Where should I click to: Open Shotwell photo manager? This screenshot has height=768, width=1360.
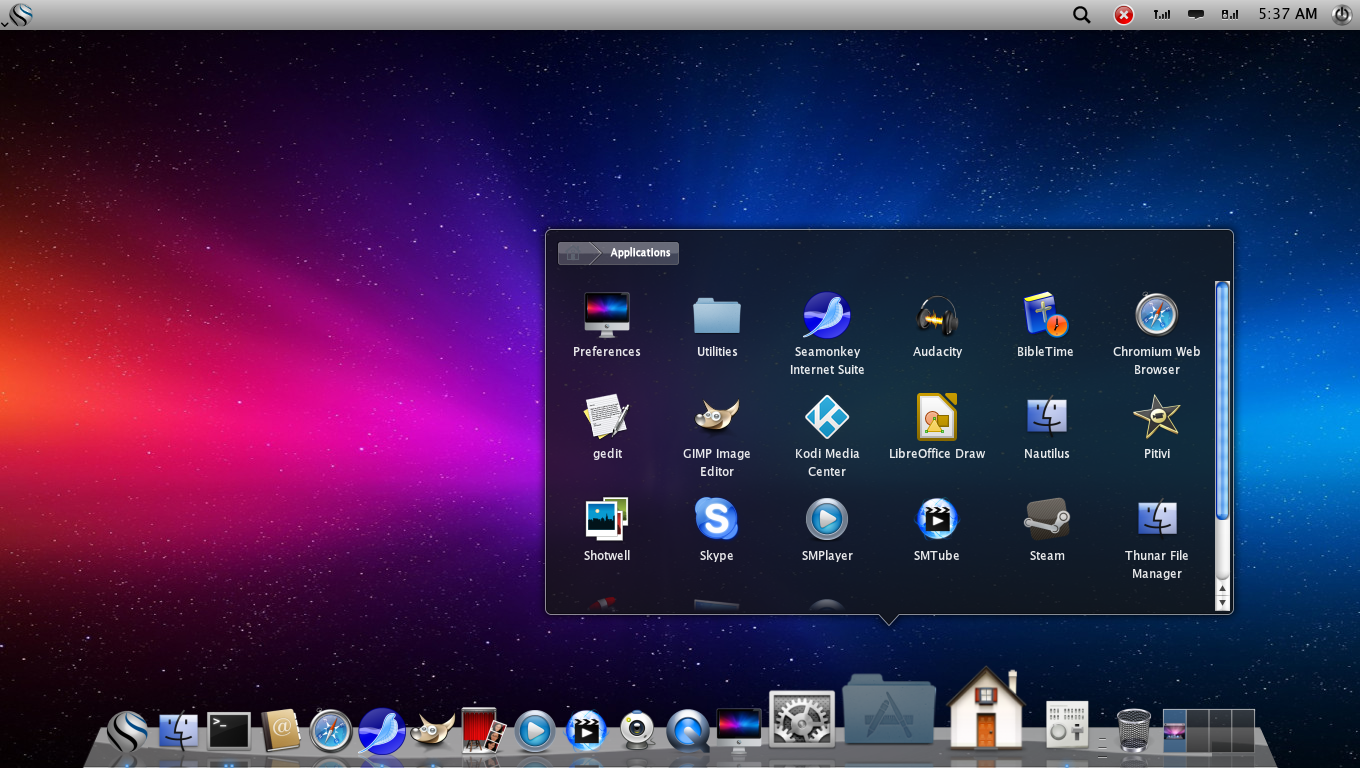click(x=607, y=529)
